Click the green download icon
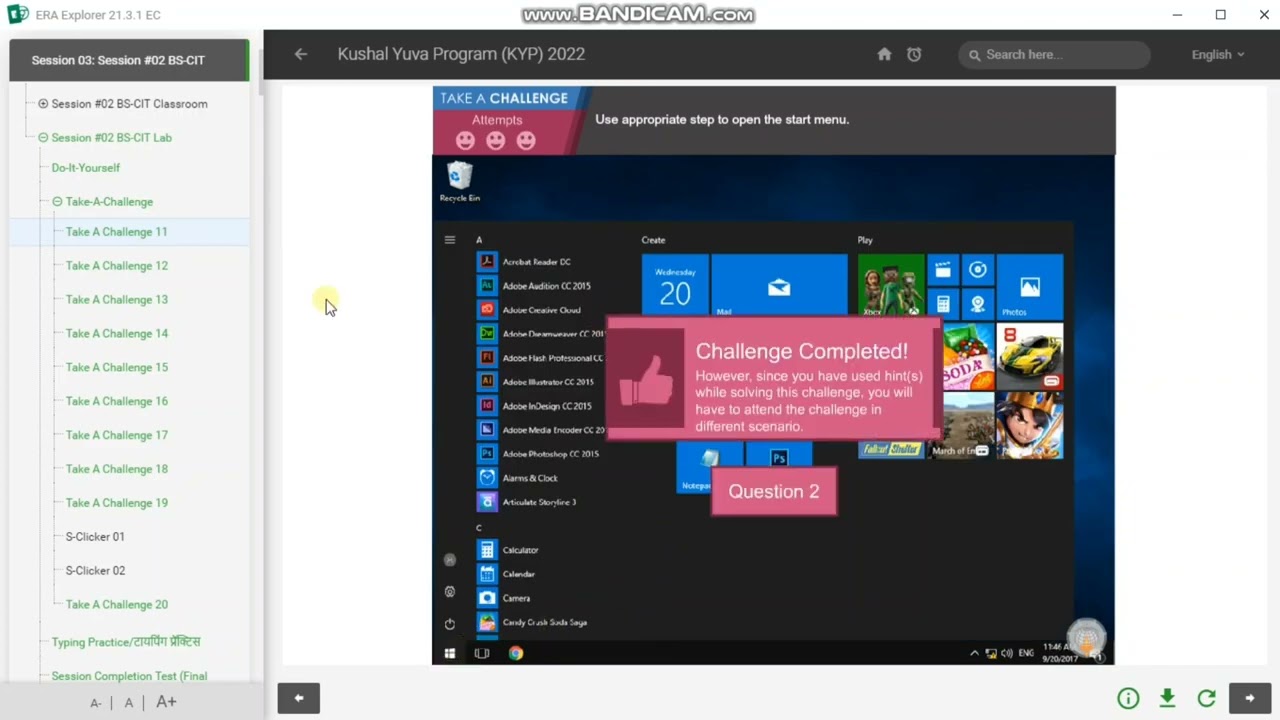Image resolution: width=1280 pixels, height=720 pixels. [x=1167, y=698]
